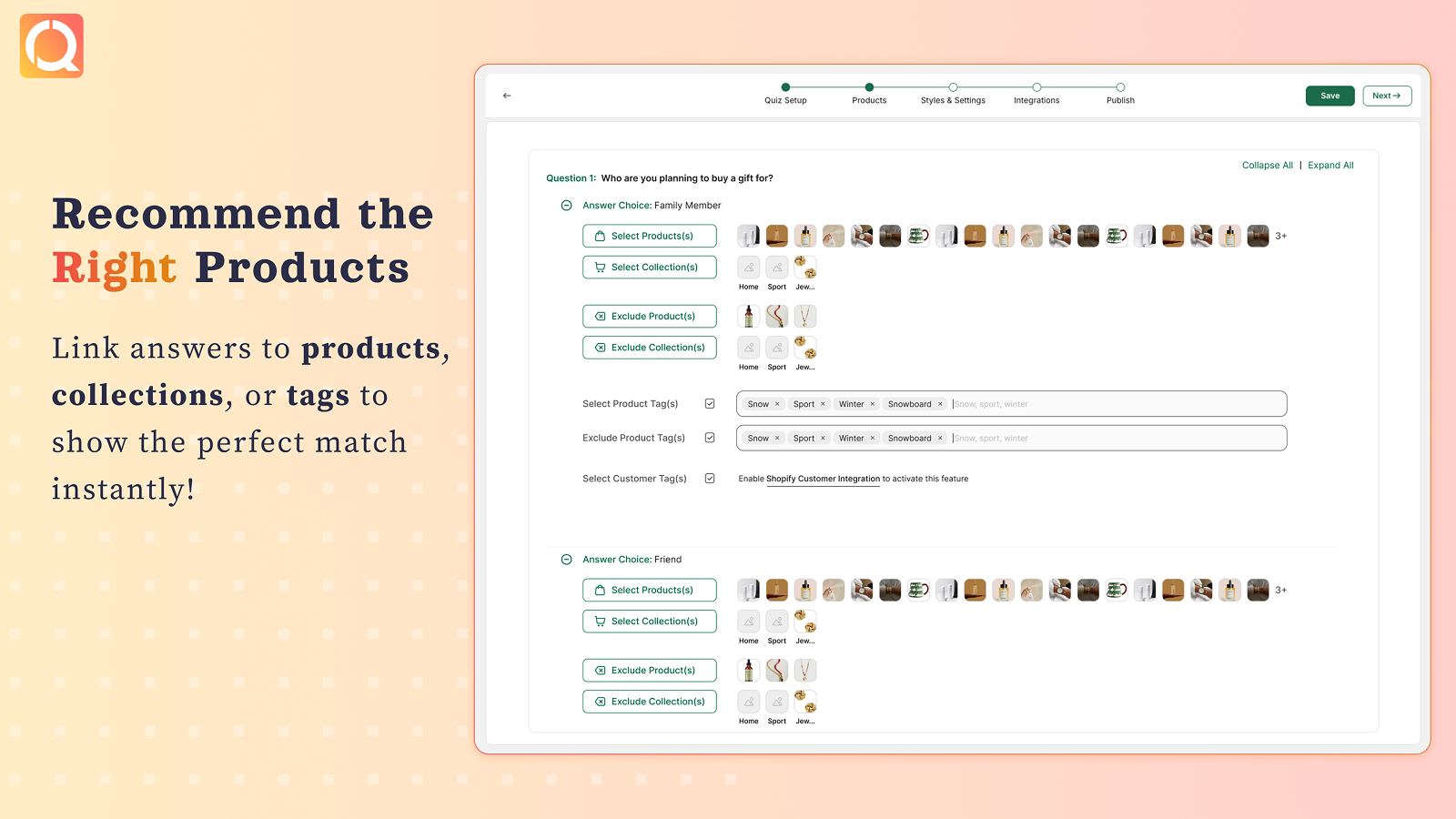Viewport: 1456px width, 819px height.
Task: Click Select Collection(s) for Friend
Action: tap(650, 621)
